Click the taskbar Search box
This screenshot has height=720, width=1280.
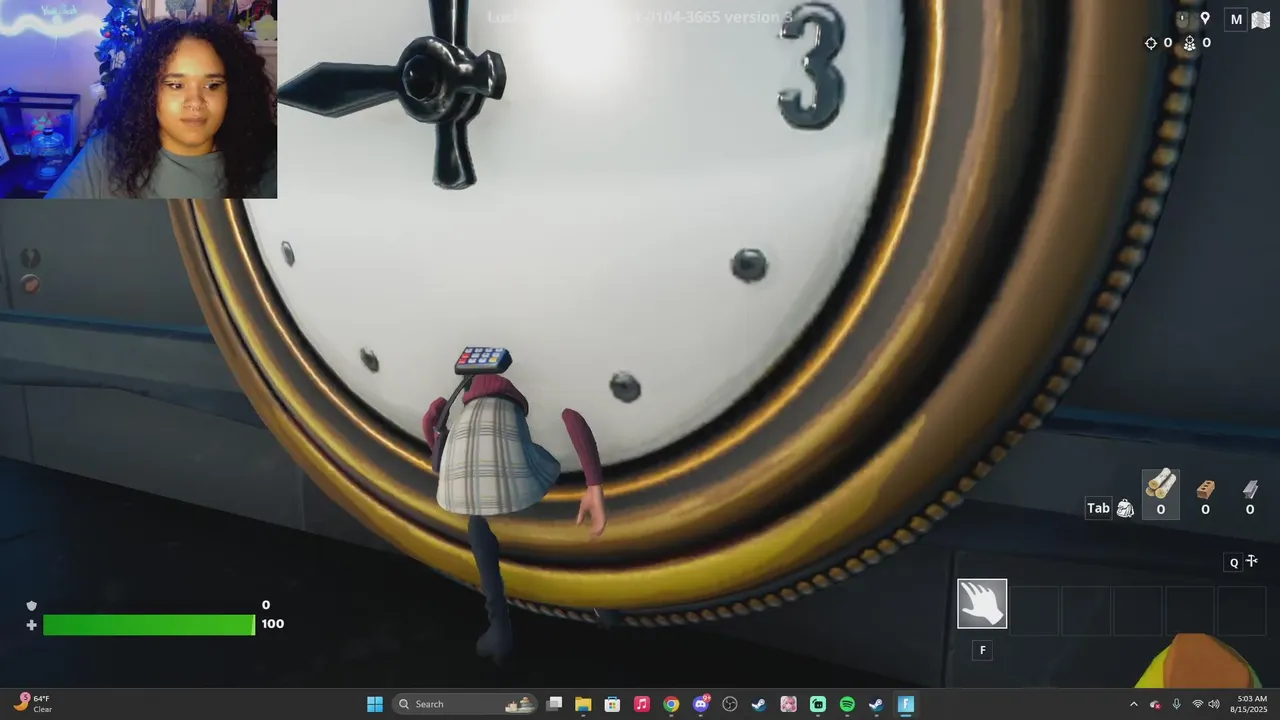[466, 704]
